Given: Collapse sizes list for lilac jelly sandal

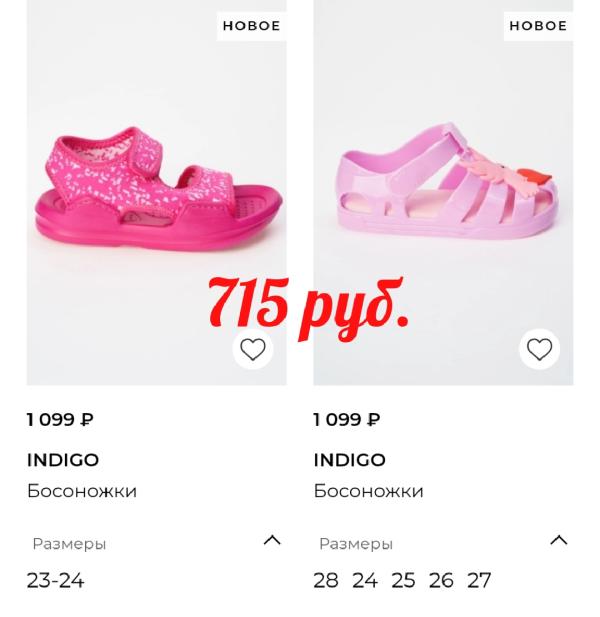Looking at the screenshot, I should click(x=559, y=540).
